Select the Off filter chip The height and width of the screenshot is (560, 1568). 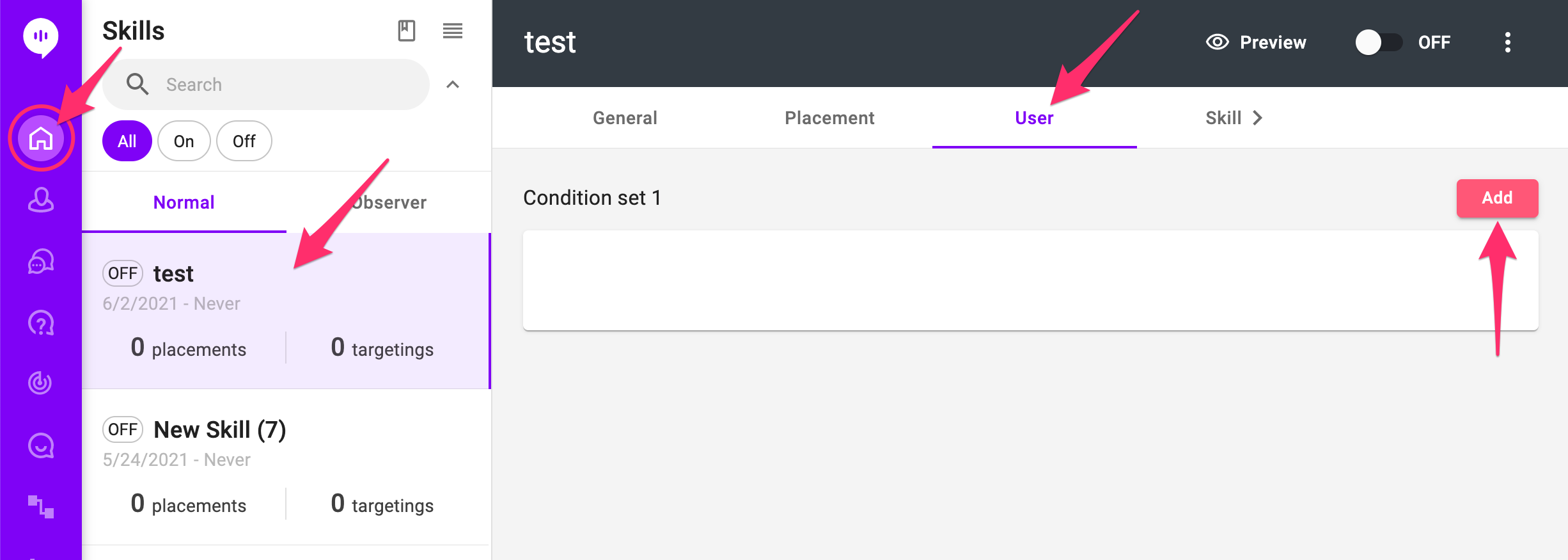[244, 141]
